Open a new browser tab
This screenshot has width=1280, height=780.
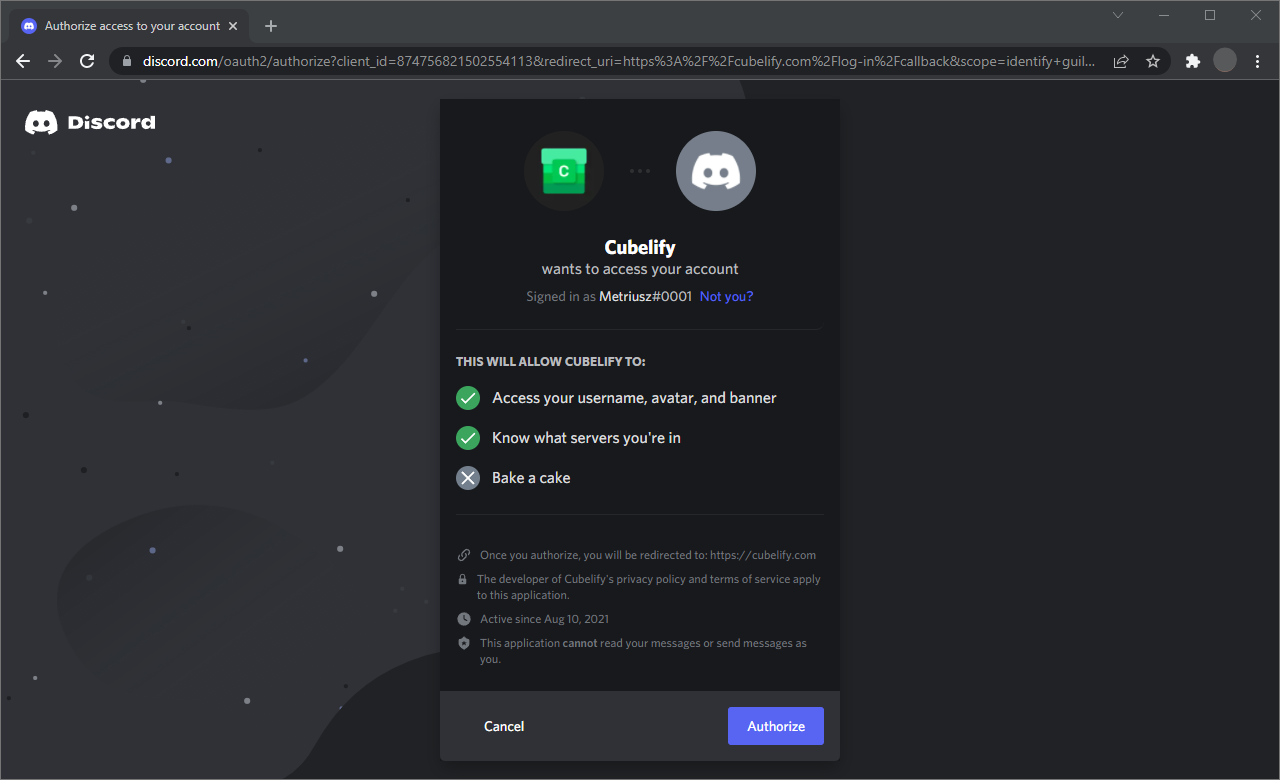[271, 26]
